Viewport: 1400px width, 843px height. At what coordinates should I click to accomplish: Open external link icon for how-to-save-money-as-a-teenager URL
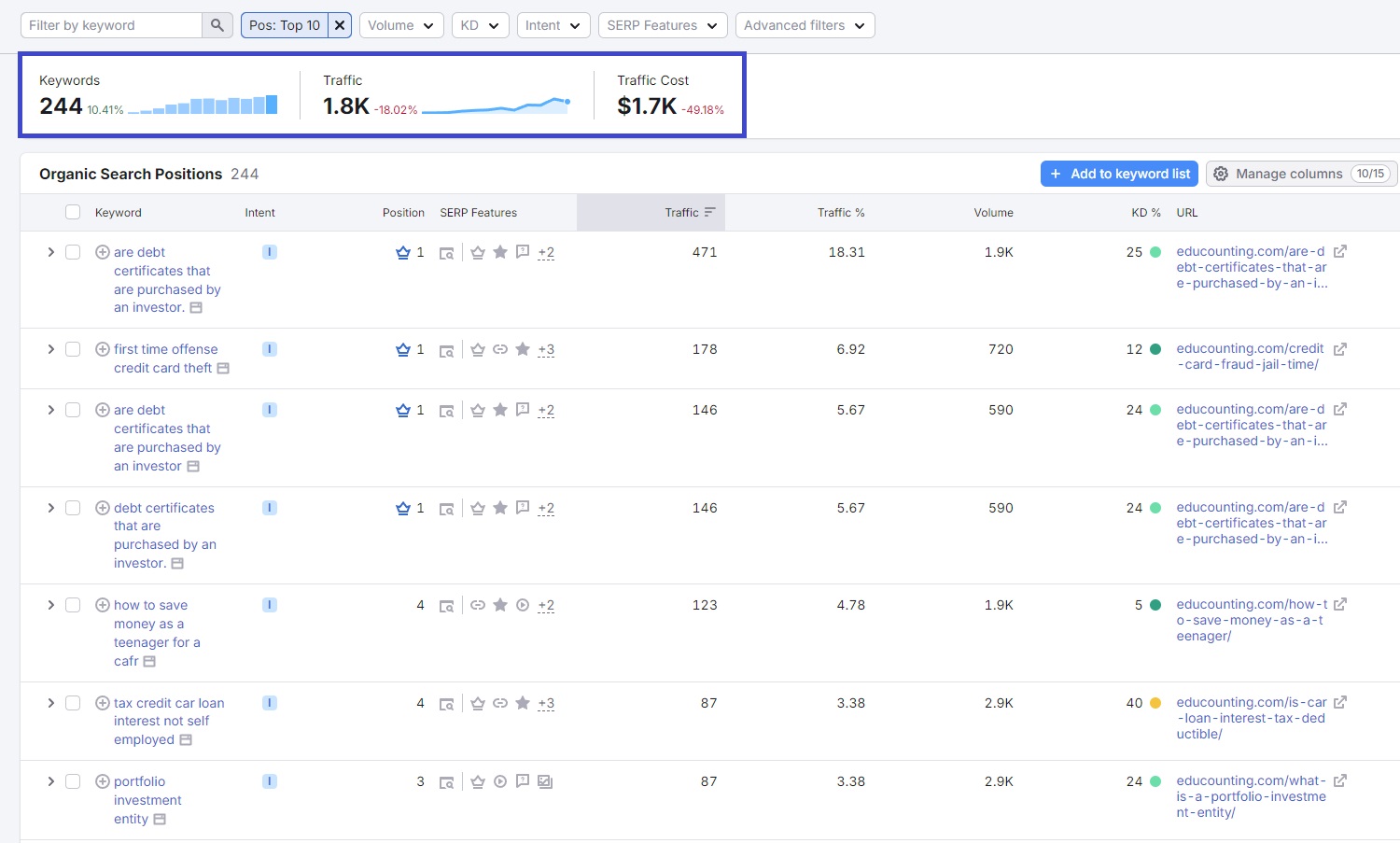pyautogui.click(x=1339, y=605)
